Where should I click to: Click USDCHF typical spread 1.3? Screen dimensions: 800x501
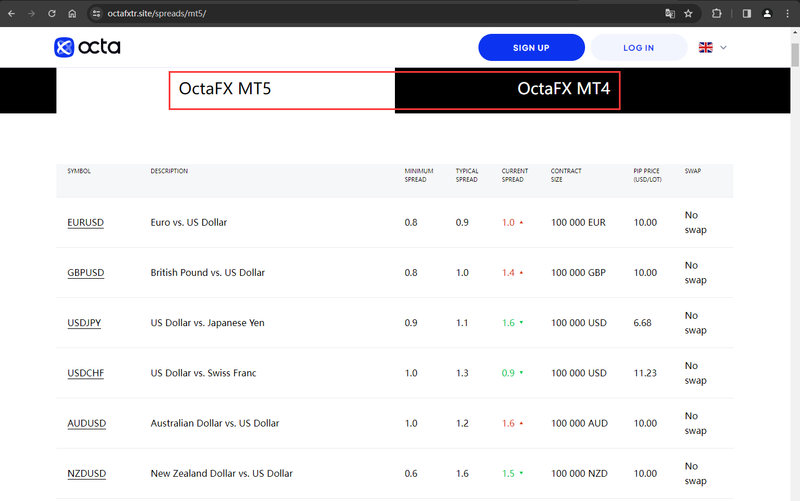click(x=462, y=373)
